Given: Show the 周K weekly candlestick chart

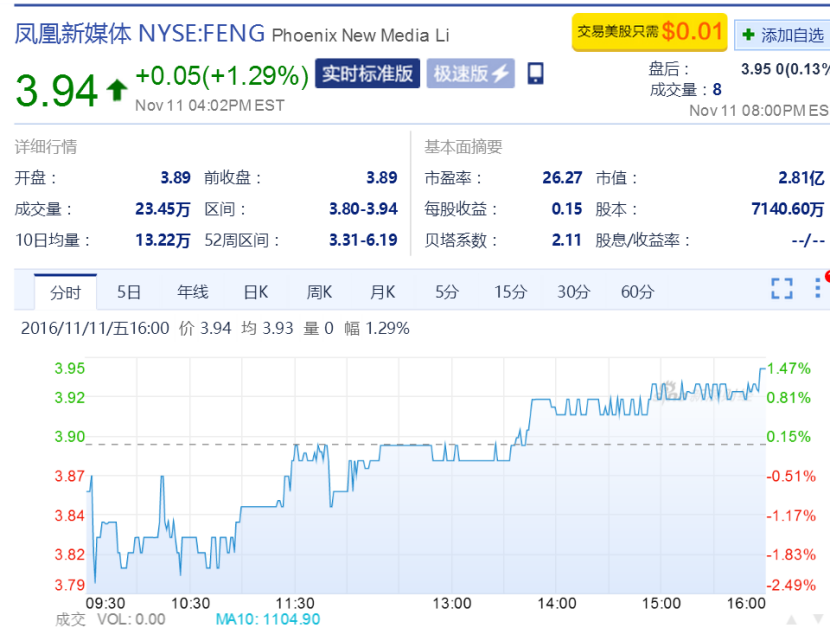Looking at the screenshot, I should [x=319, y=292].
